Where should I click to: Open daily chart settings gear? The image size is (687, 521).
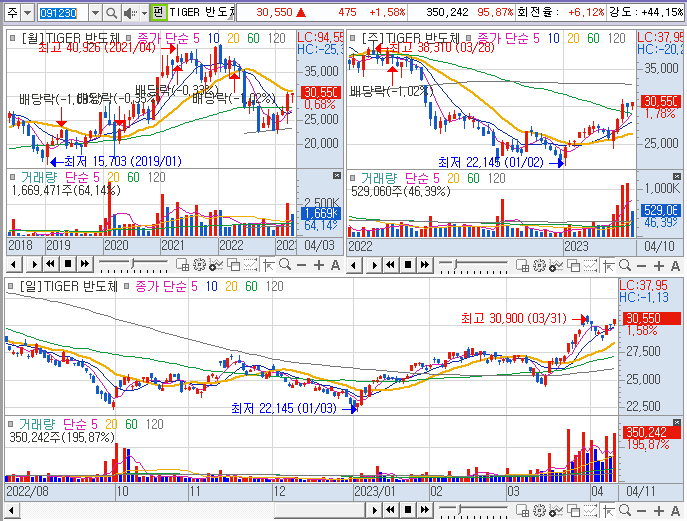pyautogui.click(x=539, y=510)
